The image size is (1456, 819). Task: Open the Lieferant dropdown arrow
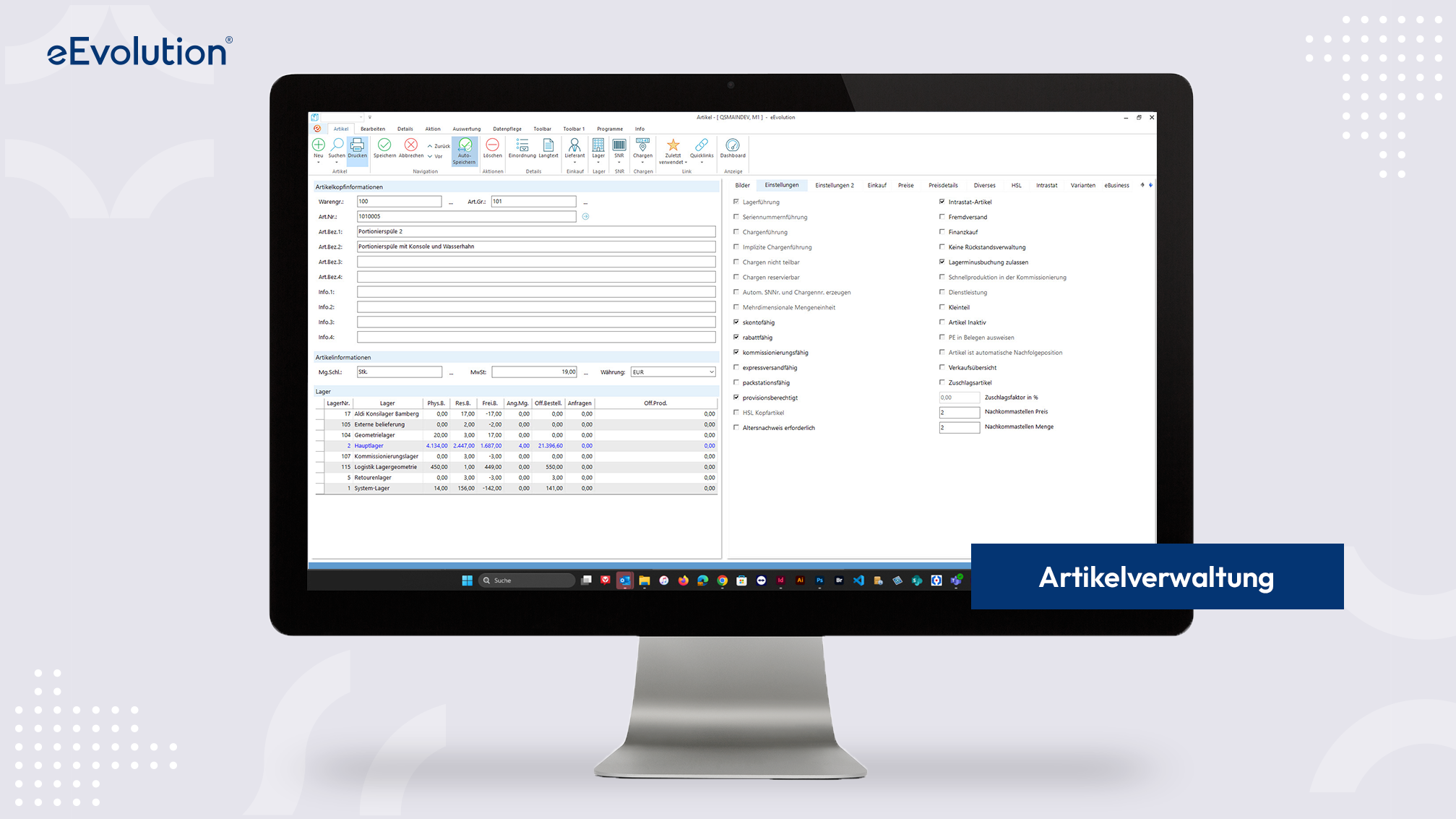click(x=574, y=163)
